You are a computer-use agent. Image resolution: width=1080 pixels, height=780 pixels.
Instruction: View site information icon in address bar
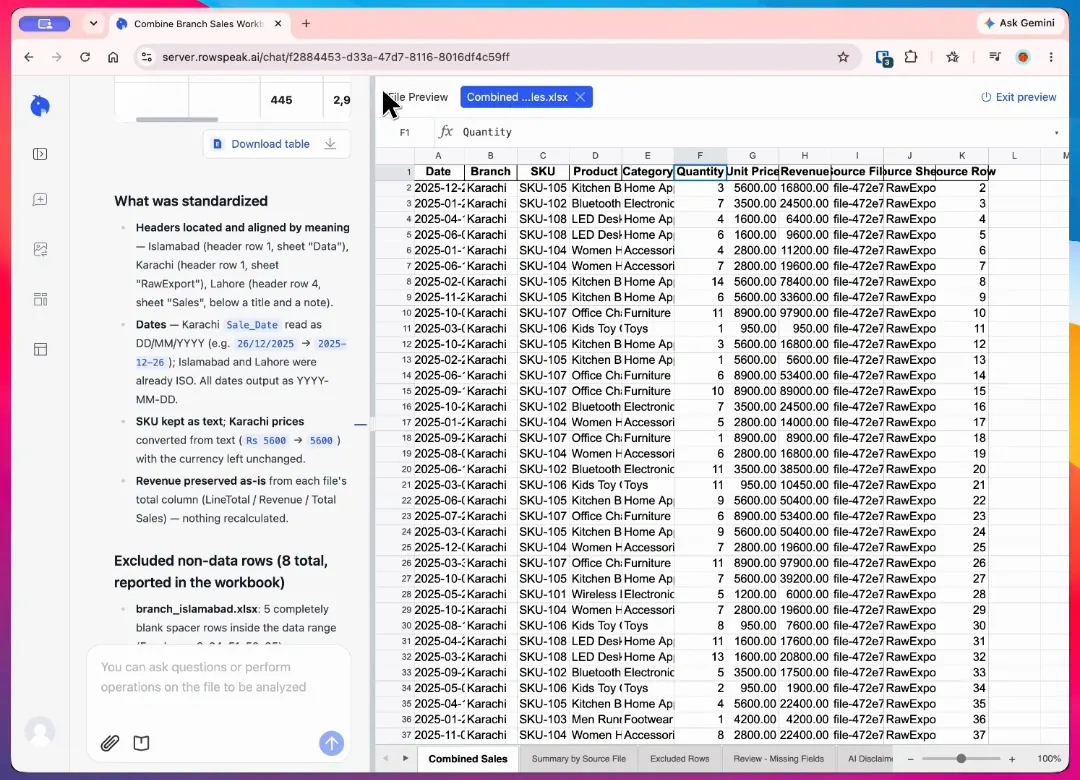point(147,57)
